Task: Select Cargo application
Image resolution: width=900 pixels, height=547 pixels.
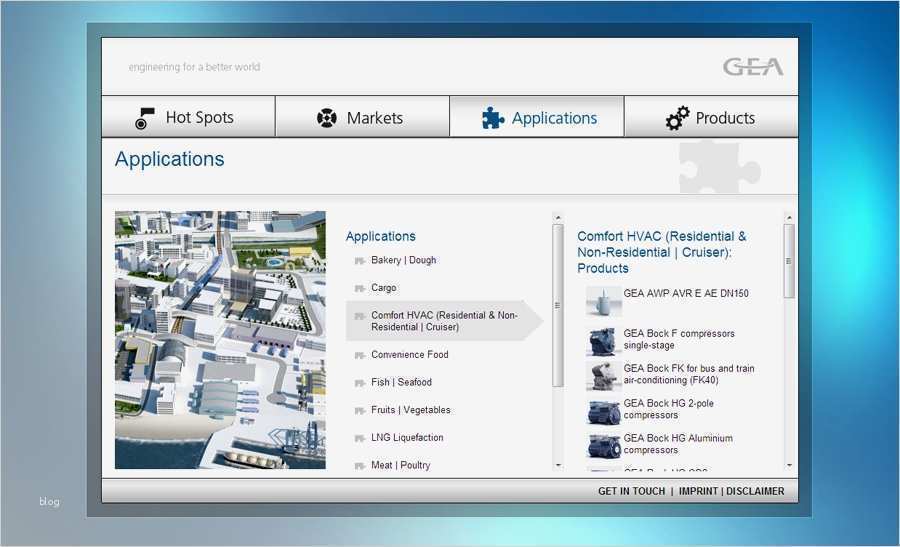Action: (383, 288)
